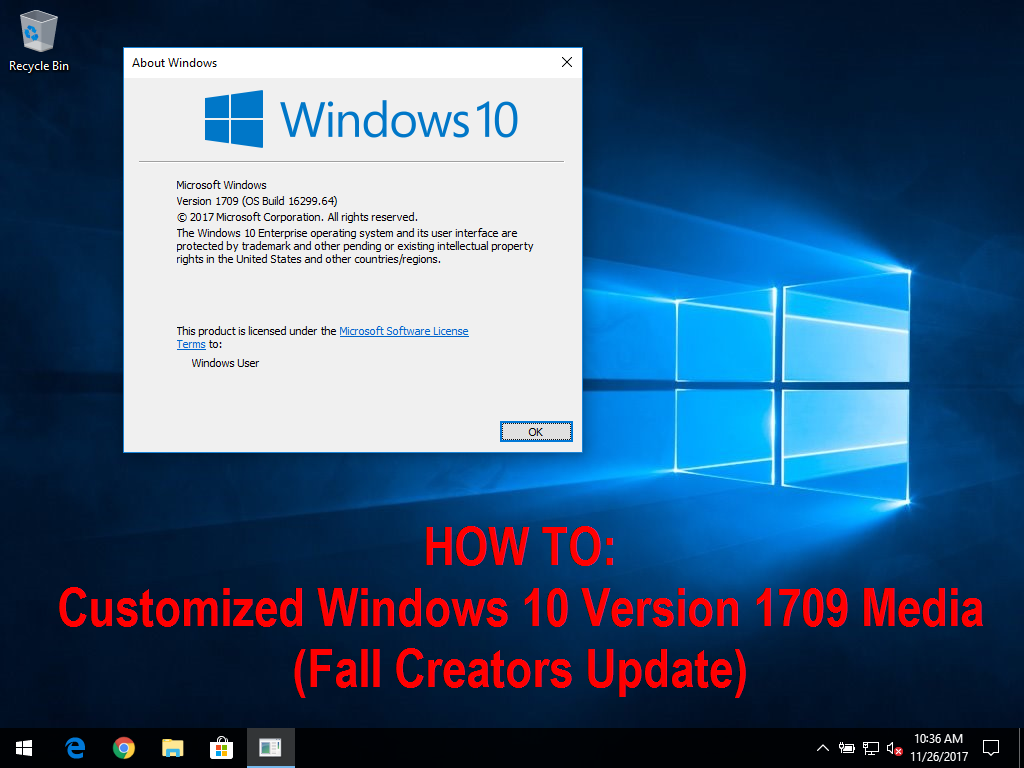1024x768 pixels.
Task: Click the battery power tray icon
Action: click(847, 748)
